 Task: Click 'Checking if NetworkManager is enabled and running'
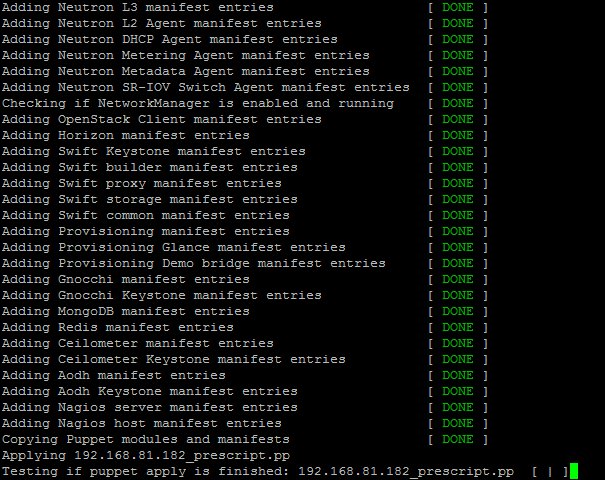coord(198,103)
